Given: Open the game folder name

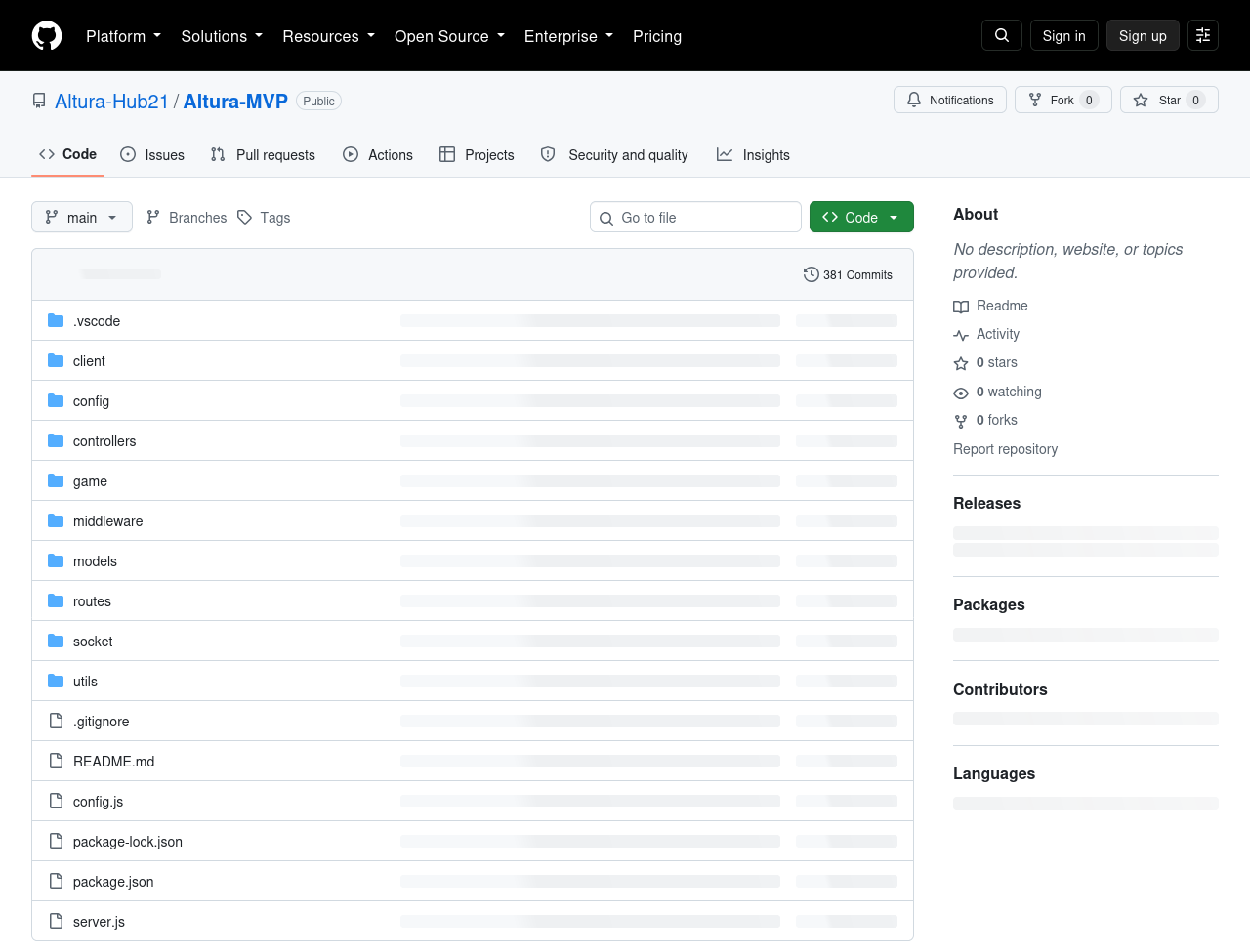Looking at the screenshot, I should (90, 481).
